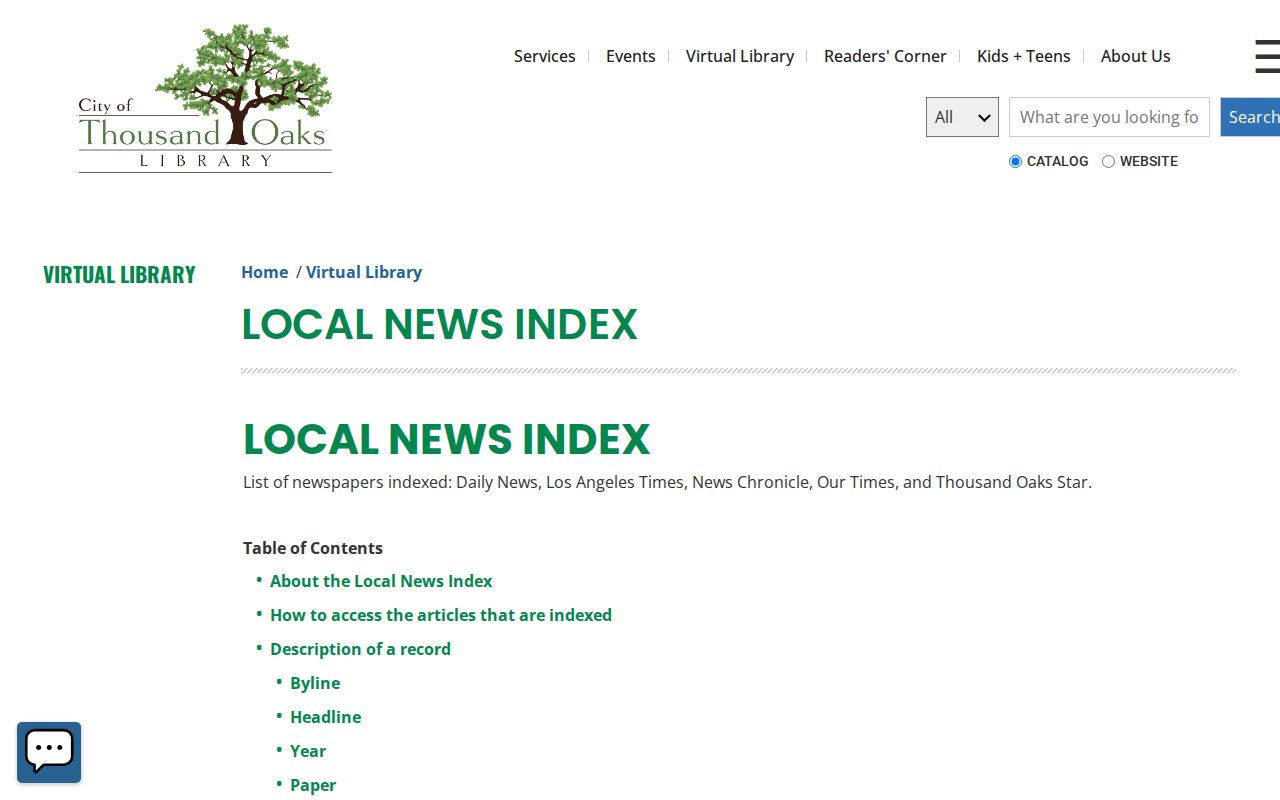Open the chat speech bubble widget
1280x800 pixels.
pyautogui.click(x=49, y=752)
